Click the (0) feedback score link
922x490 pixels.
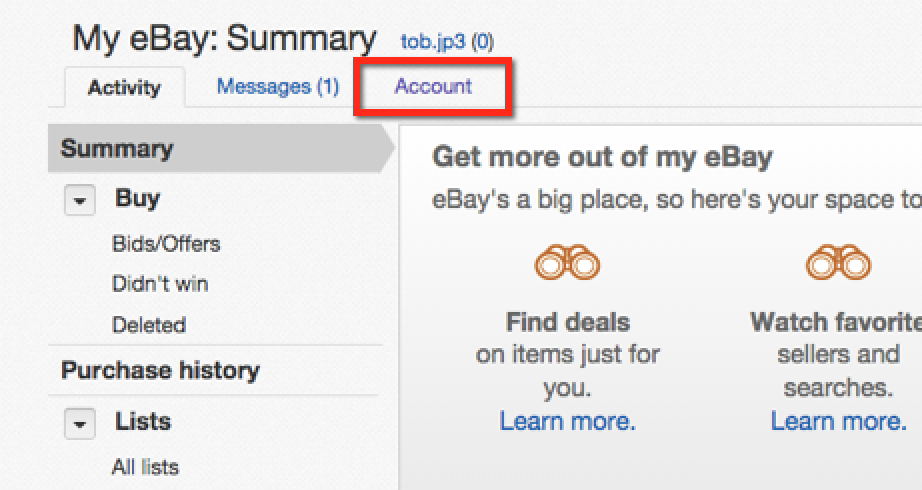click(x=483, y=42)
